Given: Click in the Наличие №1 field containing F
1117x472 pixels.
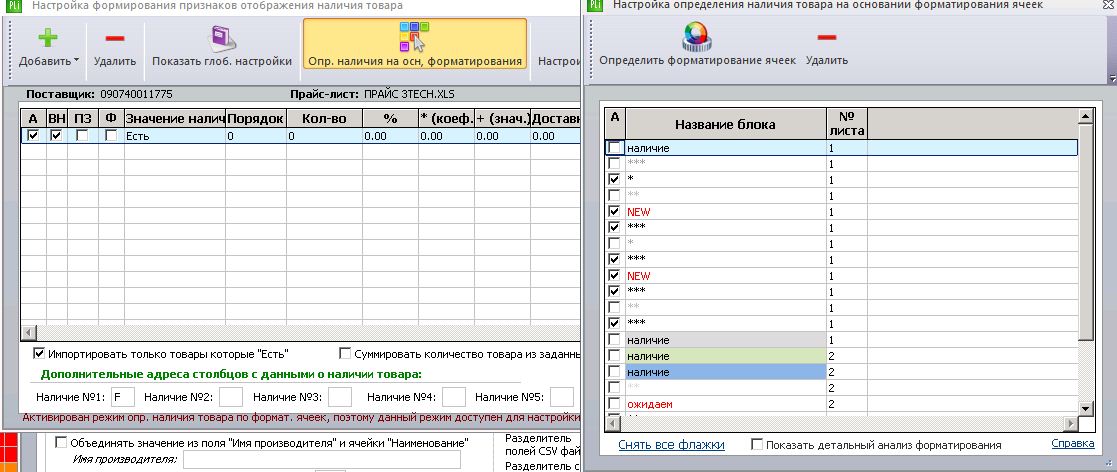Looking at the screenshot, I should (x=123, y=397).
